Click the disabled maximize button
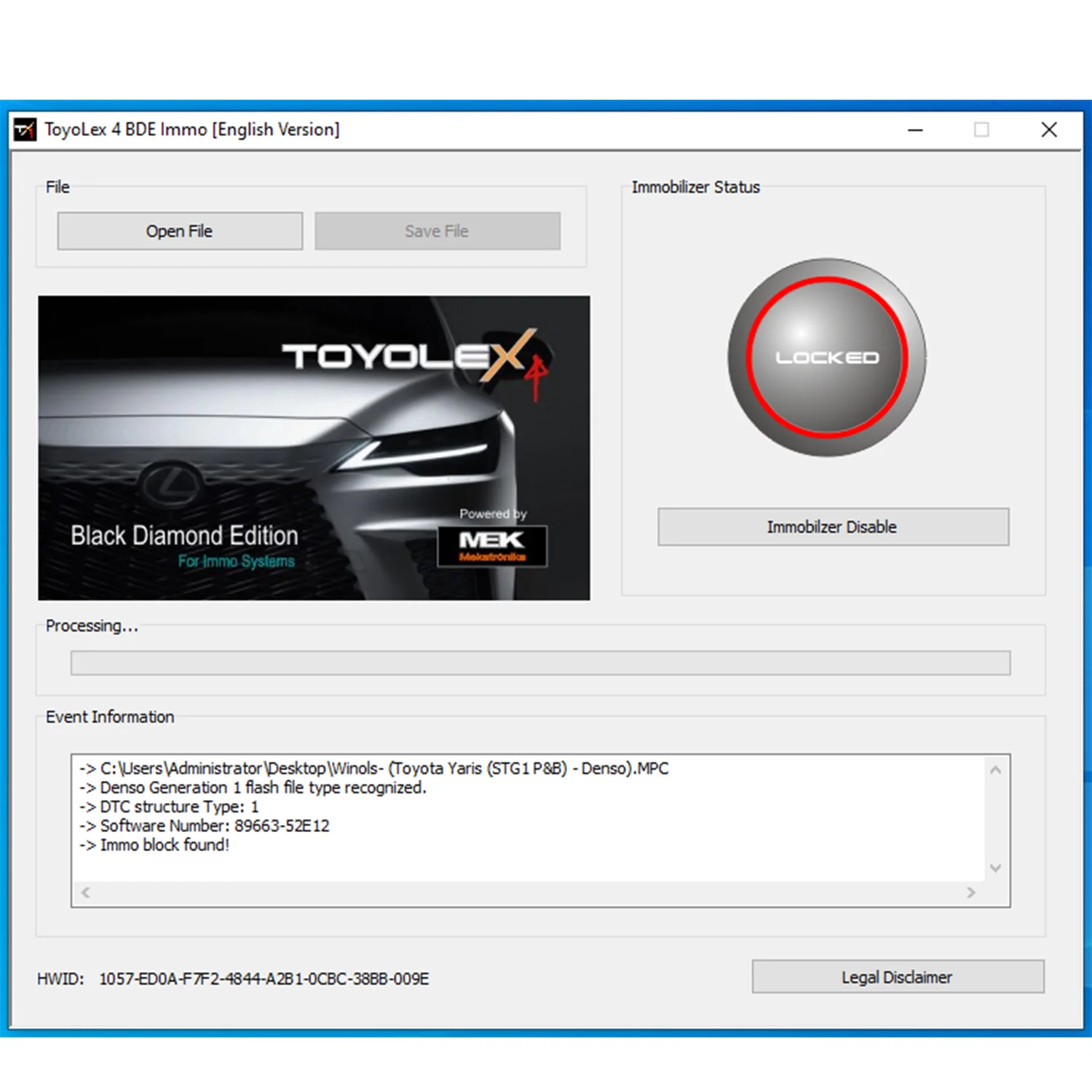This screenshot has height=1092, width=1092. click(x=981, y=130)
